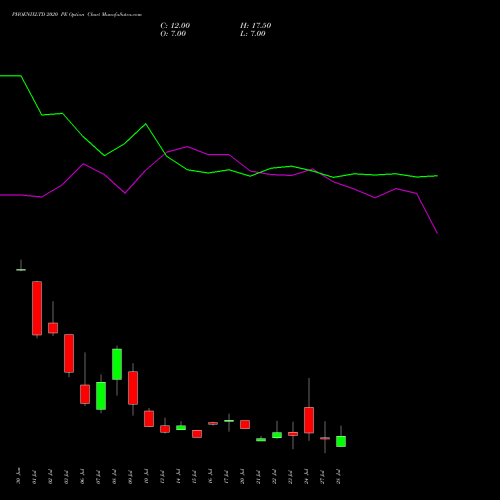Click the '24 Jul' date axis label
The height and width of the screenshot is (500, 500).
[306, 477]
